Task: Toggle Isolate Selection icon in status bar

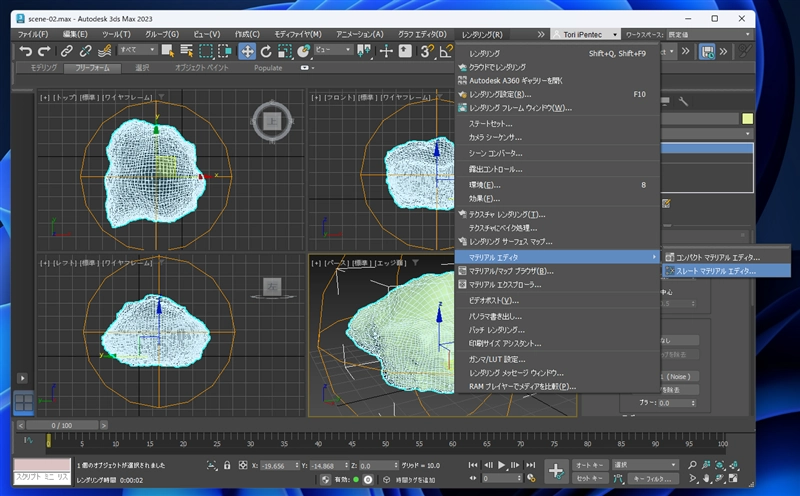Action: click(x=211, y=465)
